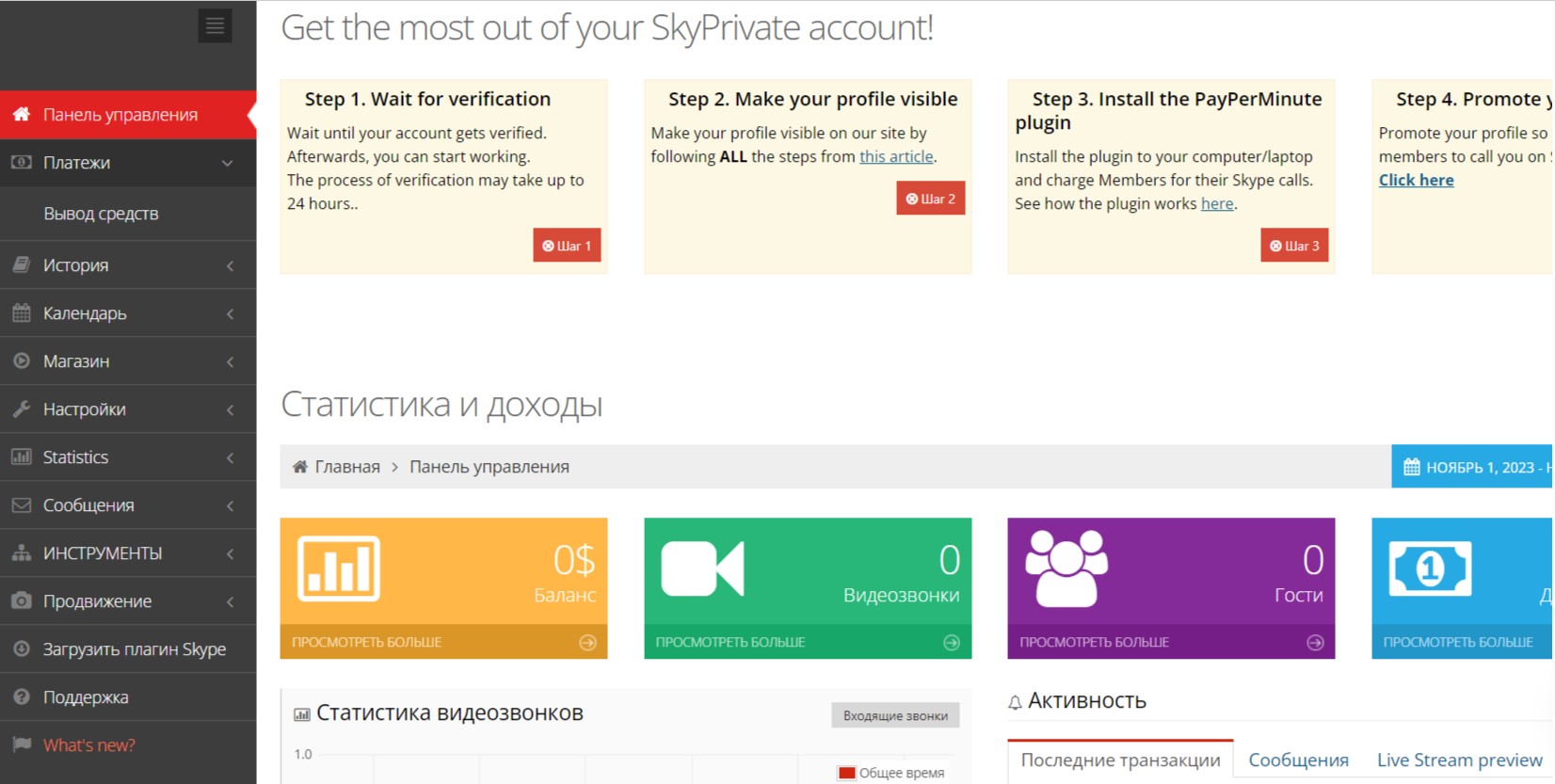Click the Statistics bar chart icon
Viewport: 1555px width, 784px height.
click(22, 456)
